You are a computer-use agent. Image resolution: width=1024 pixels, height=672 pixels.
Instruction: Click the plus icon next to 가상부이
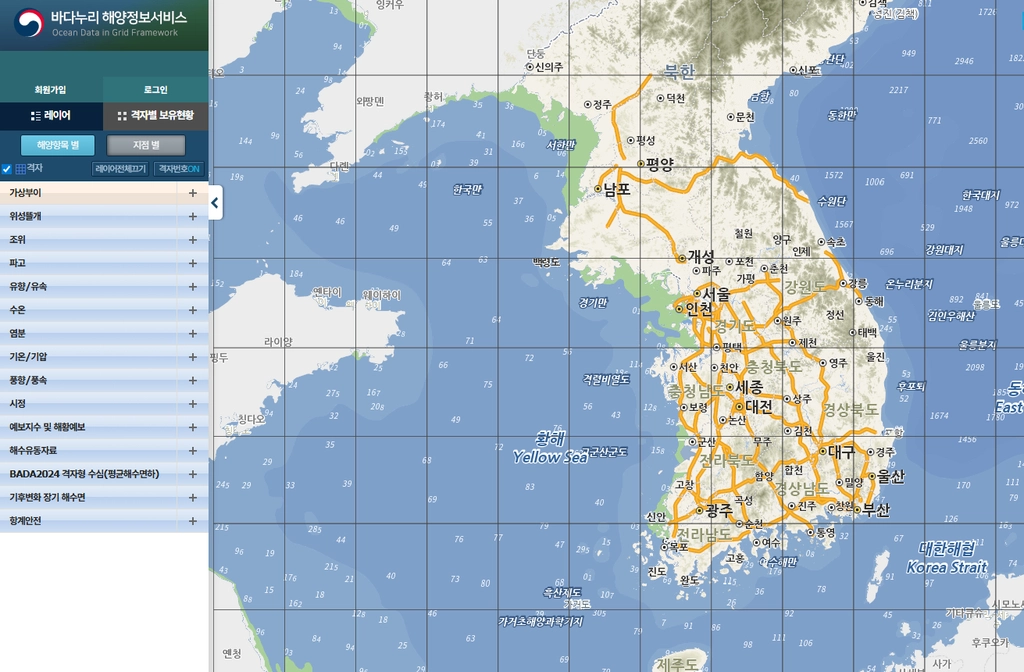point(193,193)
